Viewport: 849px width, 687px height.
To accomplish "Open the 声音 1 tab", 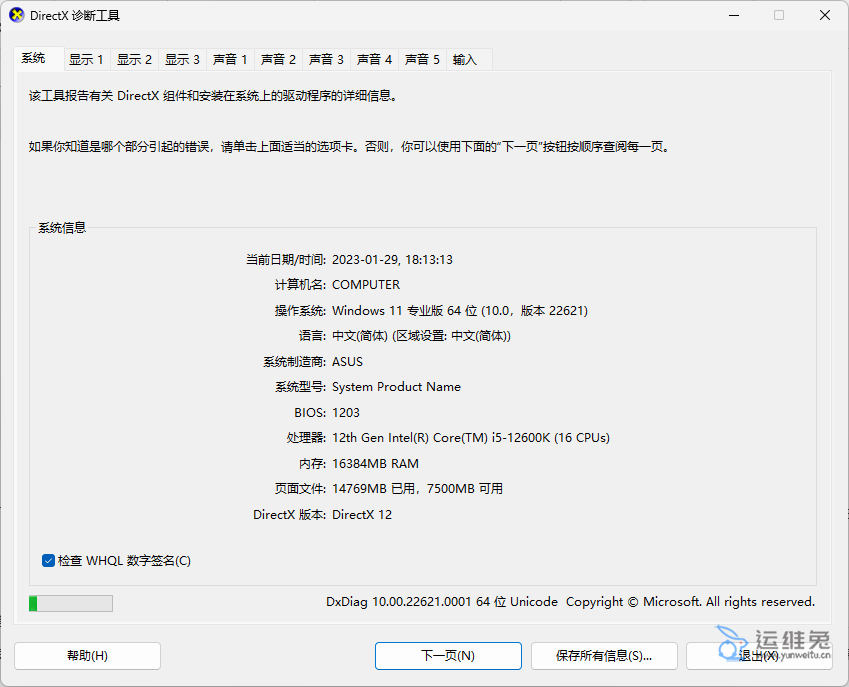I will [230, 60].
